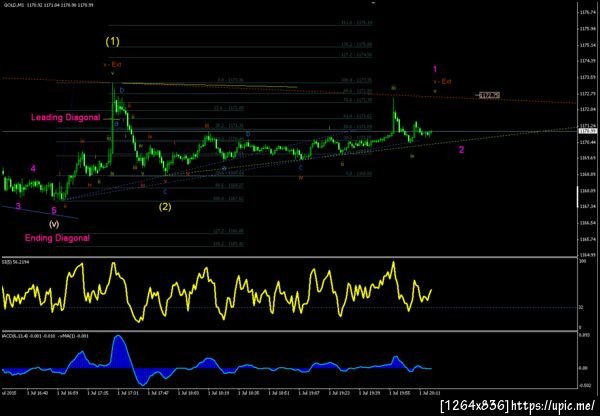
Task: Click the blue "c" label above (2)
Action: click(165, 191)
